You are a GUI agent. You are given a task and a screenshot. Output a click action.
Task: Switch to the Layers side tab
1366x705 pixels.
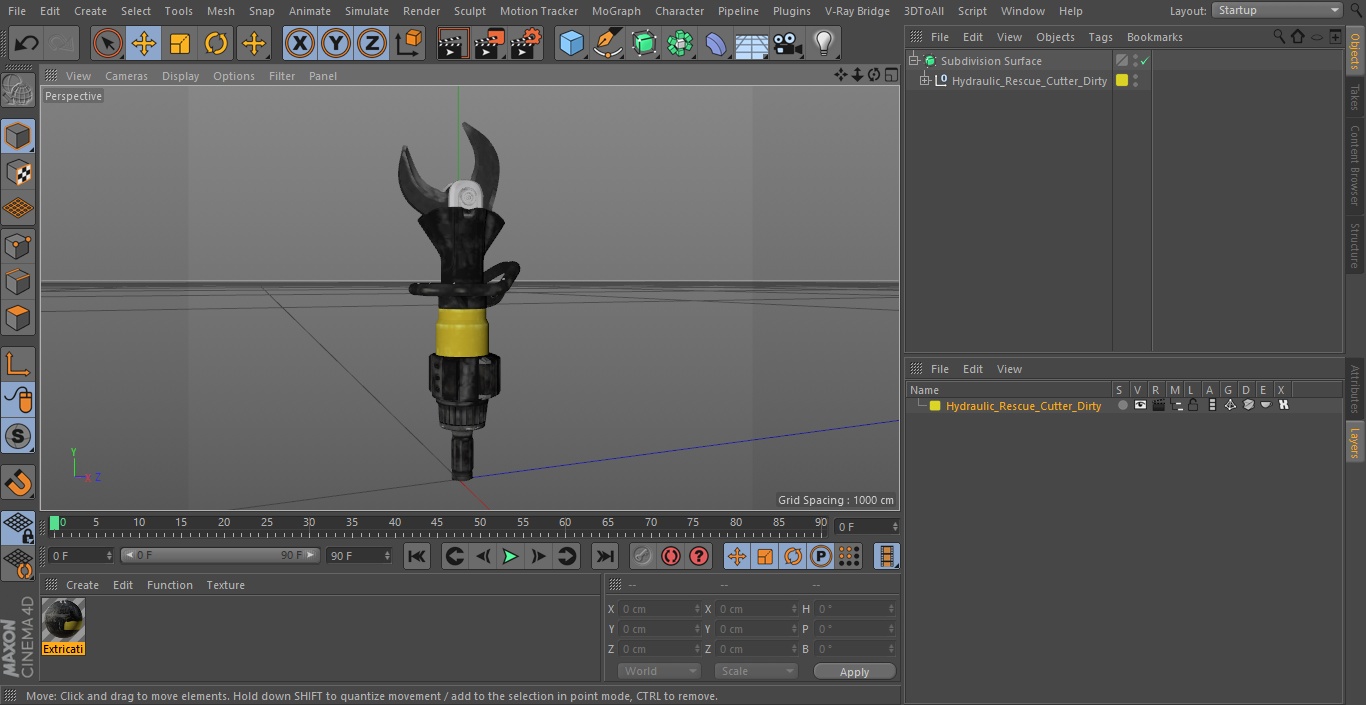(1355, 441)
